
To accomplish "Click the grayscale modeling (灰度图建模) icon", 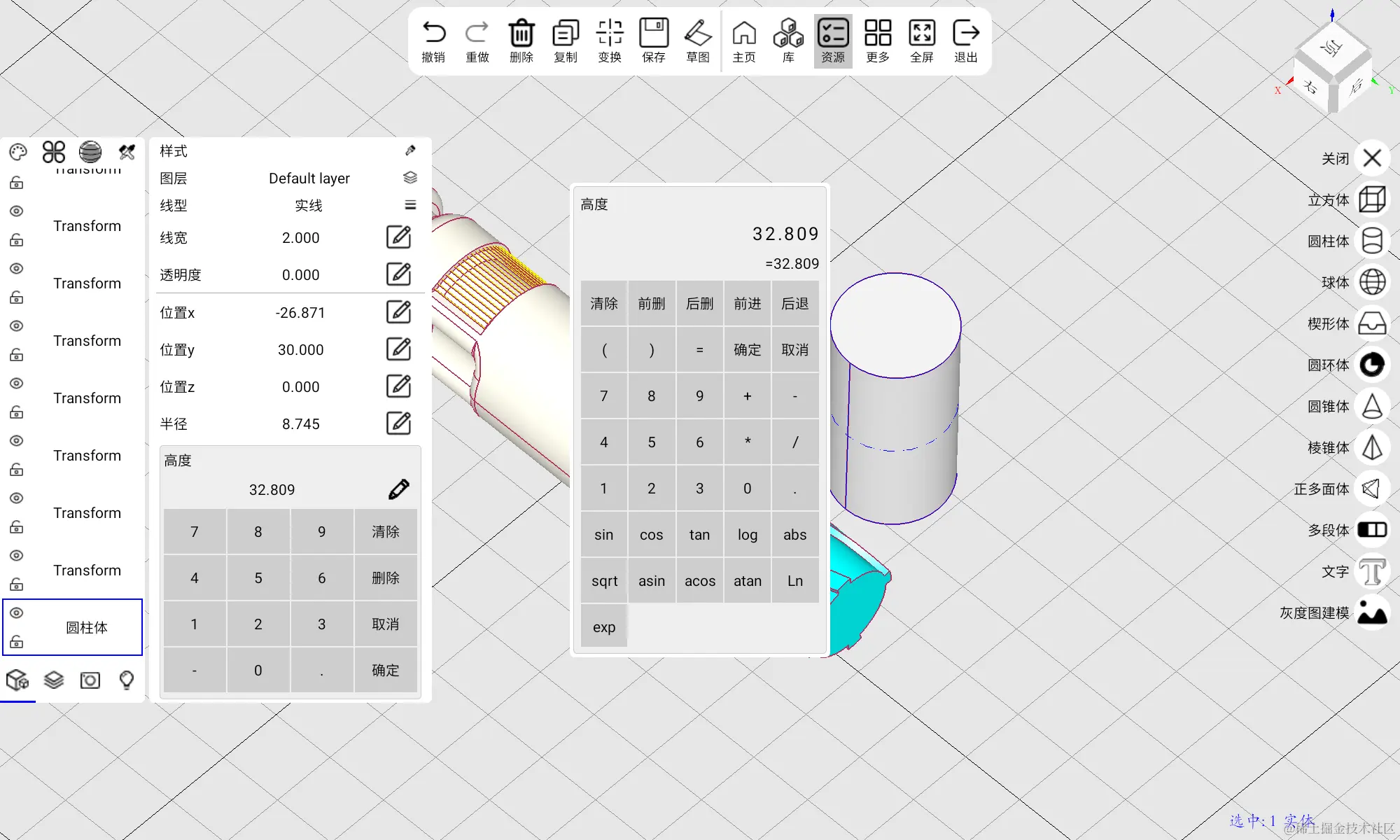I will (x=1371, y=612).
